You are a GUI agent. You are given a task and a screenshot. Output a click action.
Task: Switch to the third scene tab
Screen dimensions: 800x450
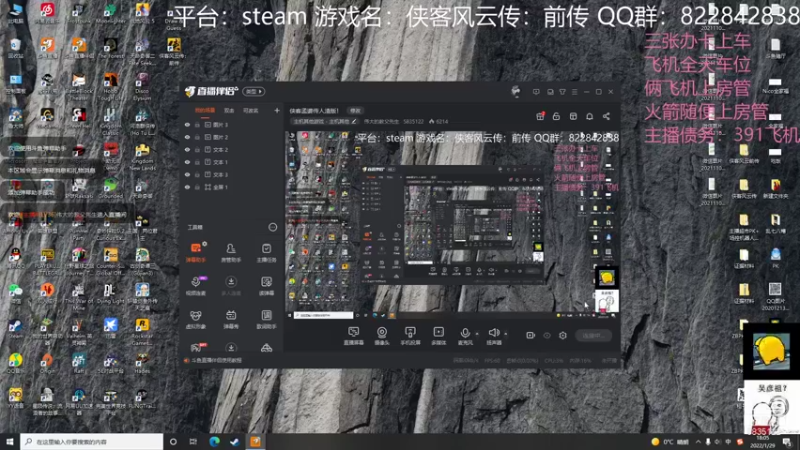pos(251,110)
